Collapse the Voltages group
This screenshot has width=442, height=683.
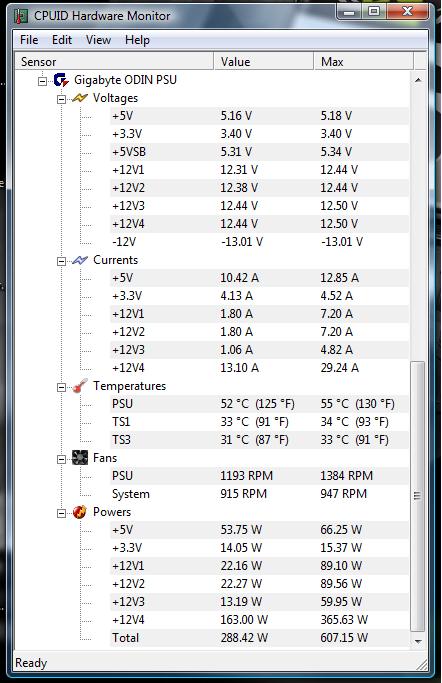[61, 99]
